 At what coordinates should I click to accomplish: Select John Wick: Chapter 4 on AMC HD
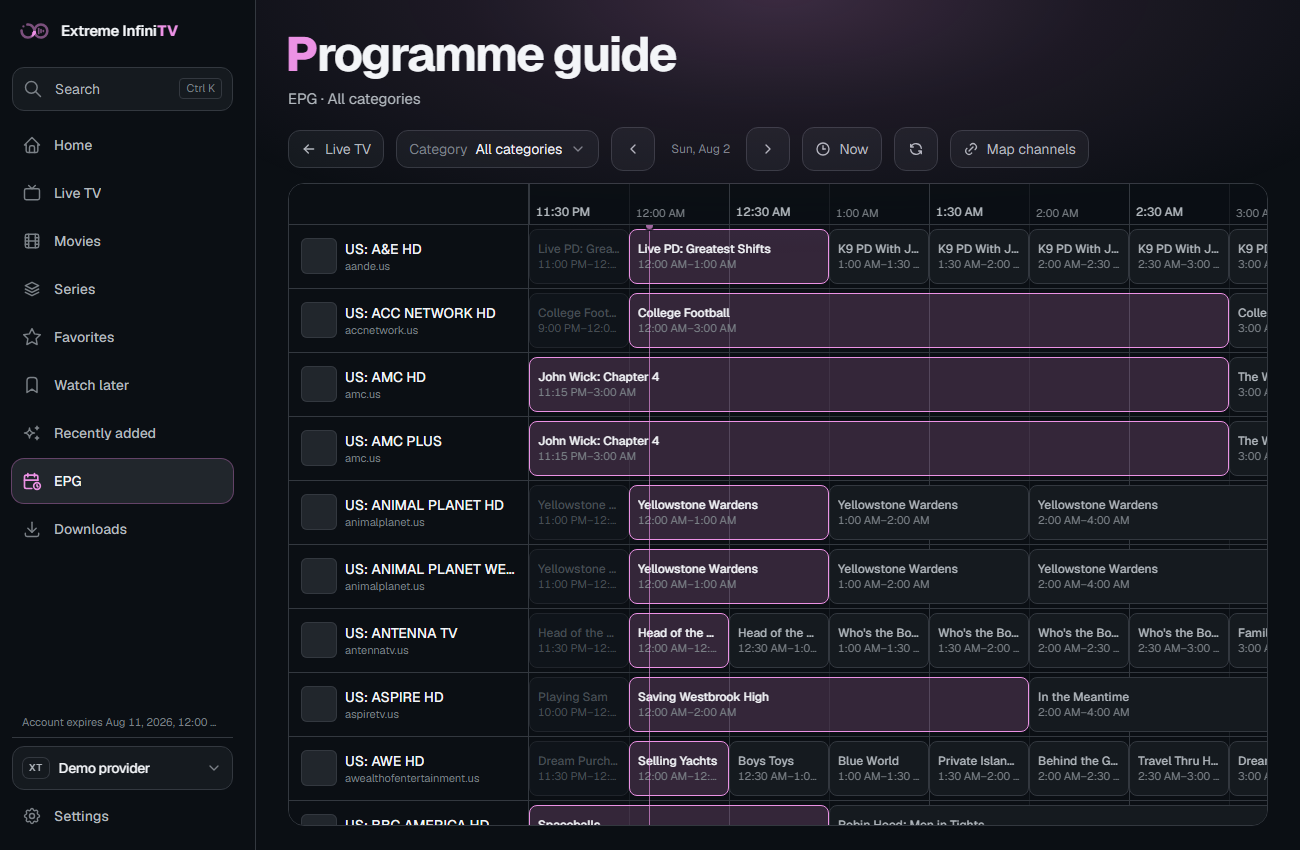879,384
